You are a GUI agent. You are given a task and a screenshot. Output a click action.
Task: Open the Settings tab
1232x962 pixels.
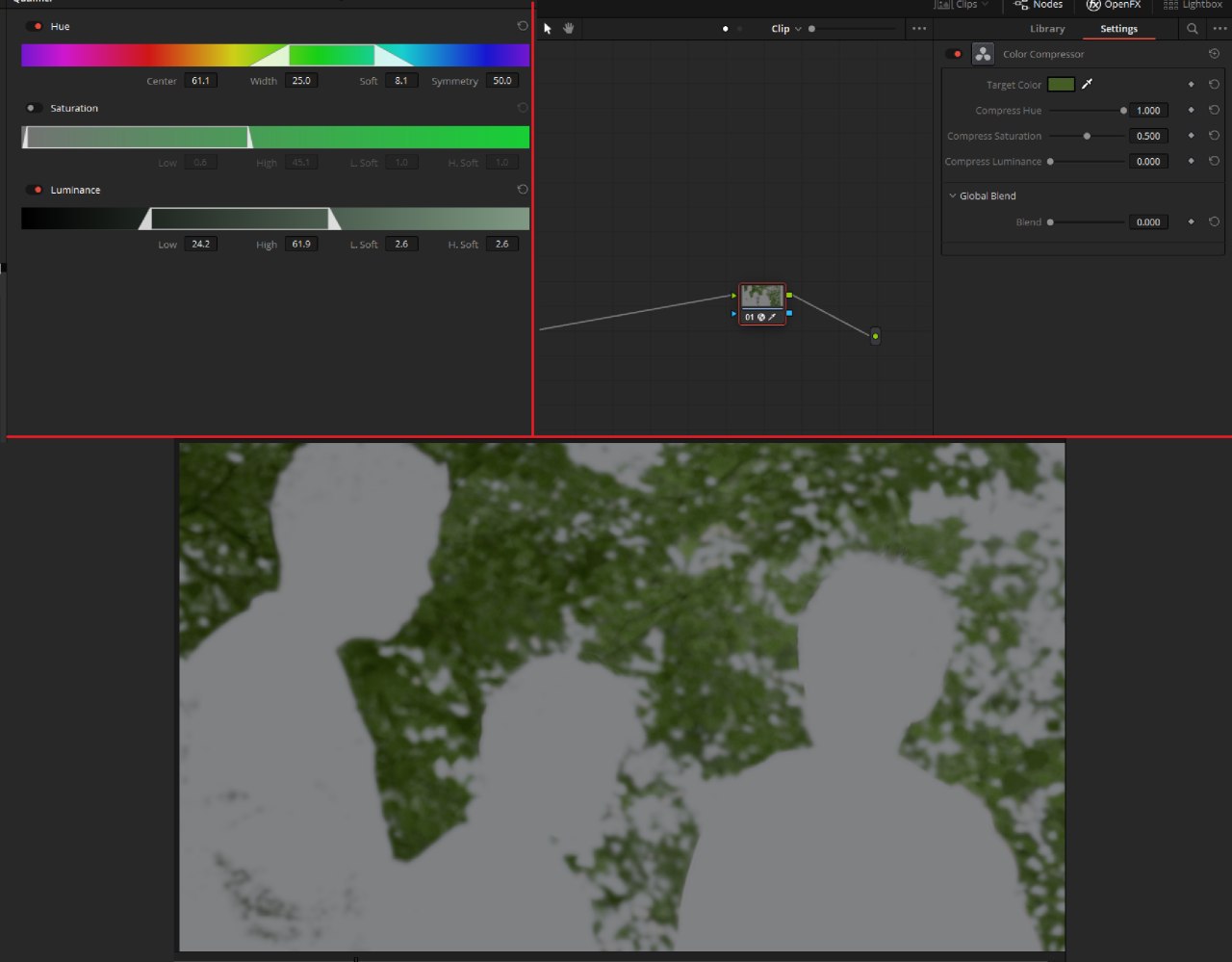coord(1118,29)
